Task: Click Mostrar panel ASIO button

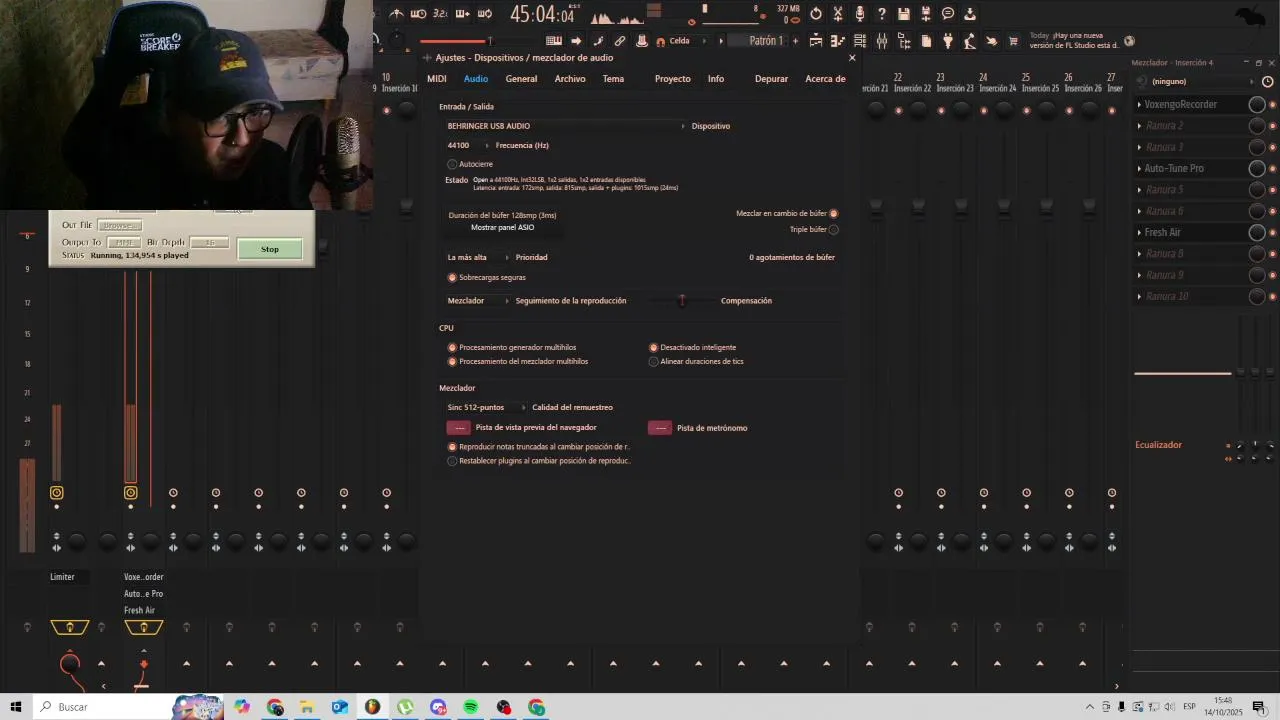Action: tap(503, 228)
